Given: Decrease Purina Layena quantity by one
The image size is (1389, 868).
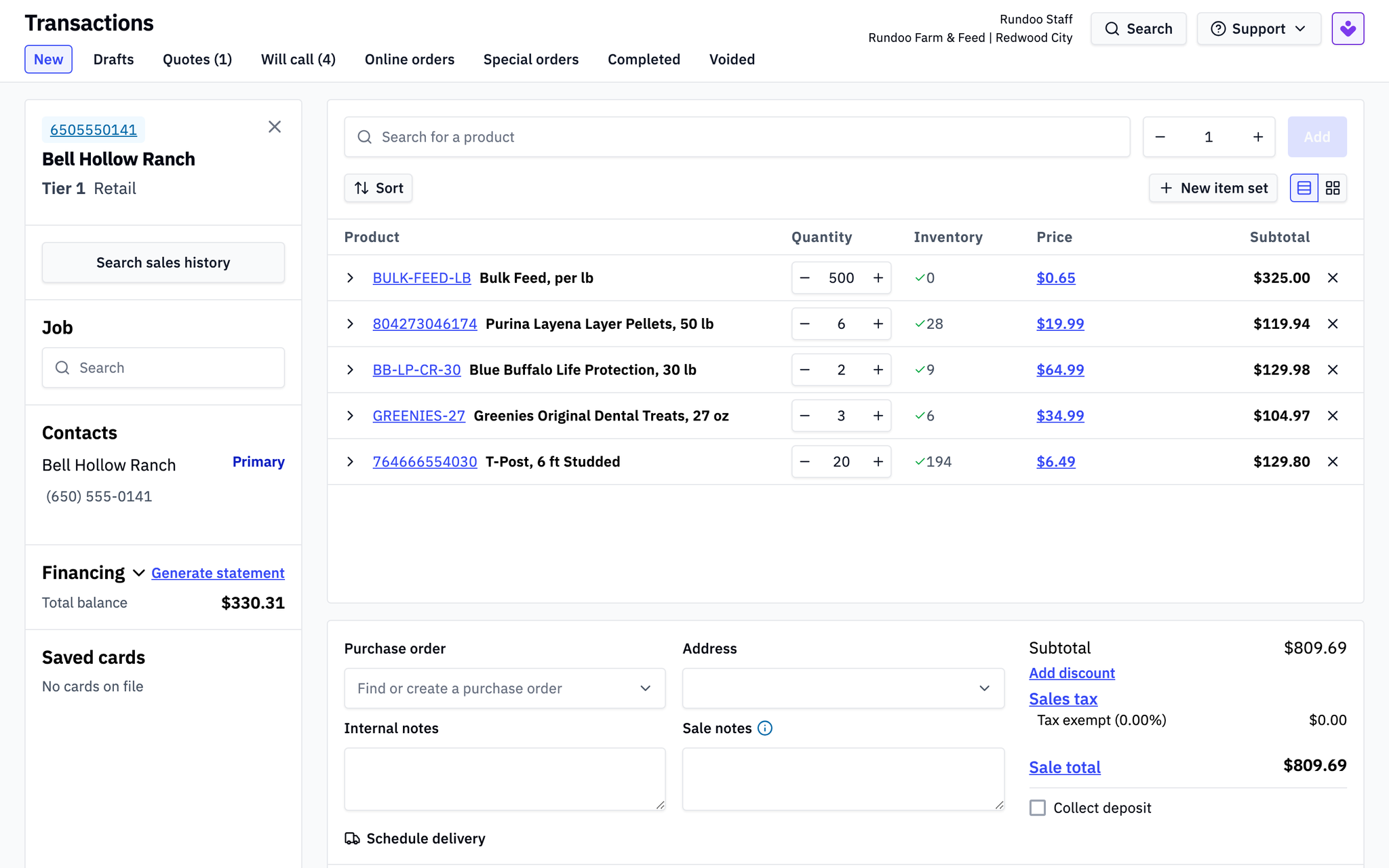Looking at the screenshot, I should [x=805, y=324].
